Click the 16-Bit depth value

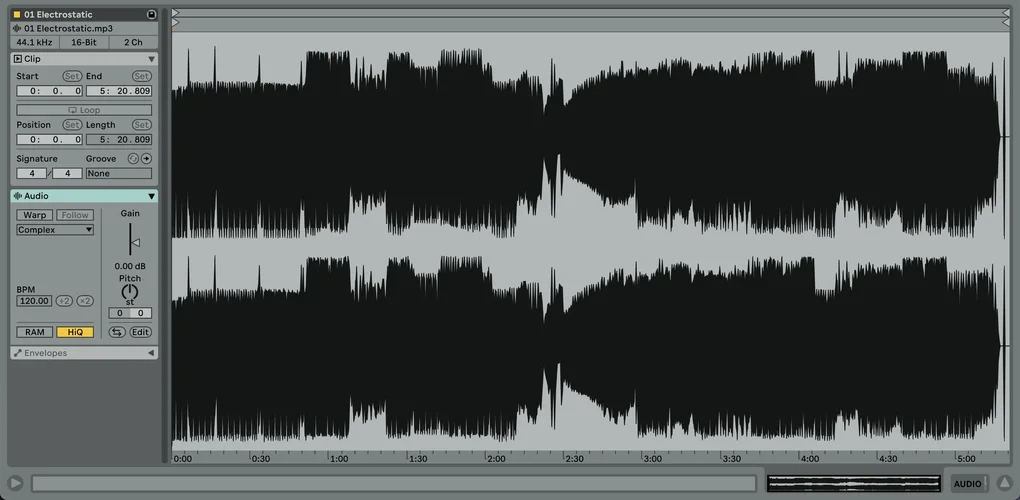(x=83, y=42)
